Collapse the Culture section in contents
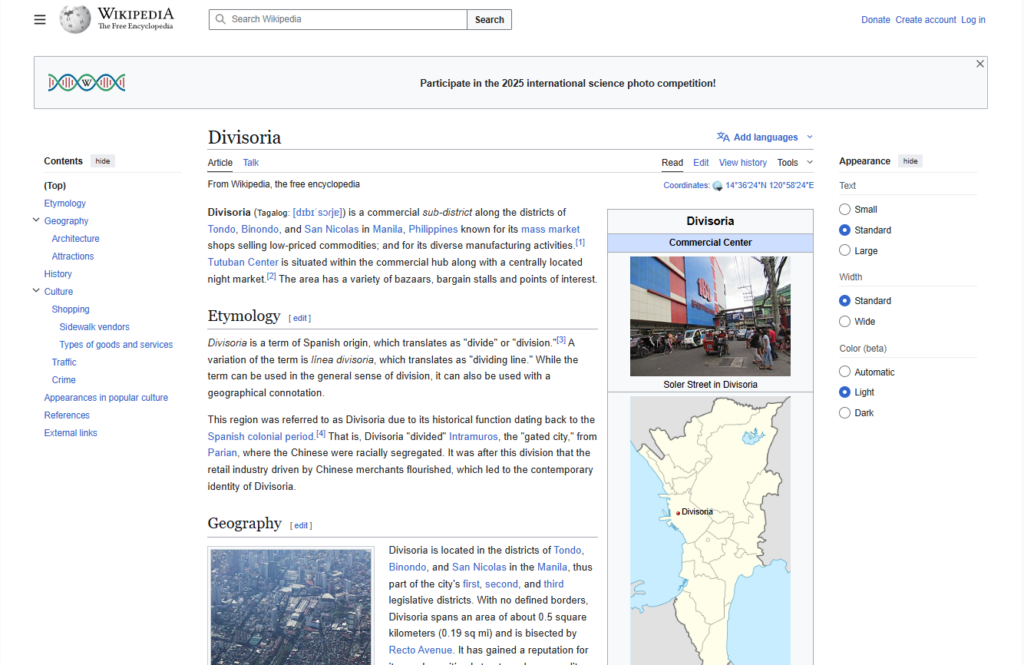Screen dimensions: 1024x665 click(36, 292)
